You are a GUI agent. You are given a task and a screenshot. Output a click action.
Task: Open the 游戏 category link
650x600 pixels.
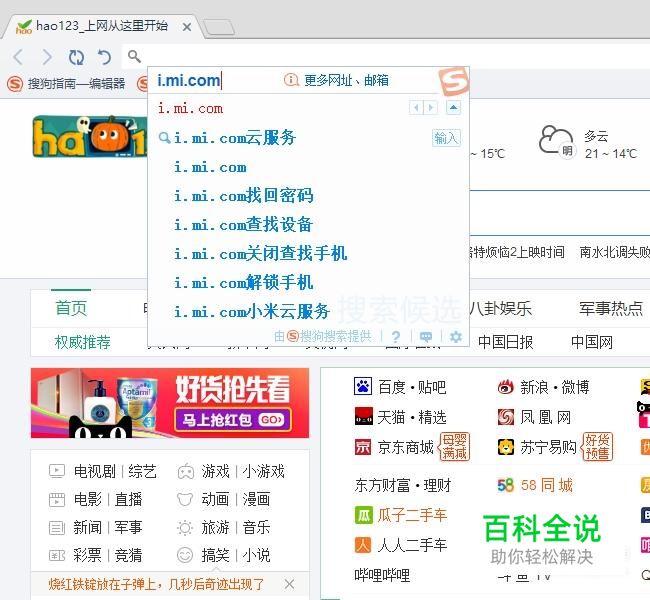(x=216, y=471)
